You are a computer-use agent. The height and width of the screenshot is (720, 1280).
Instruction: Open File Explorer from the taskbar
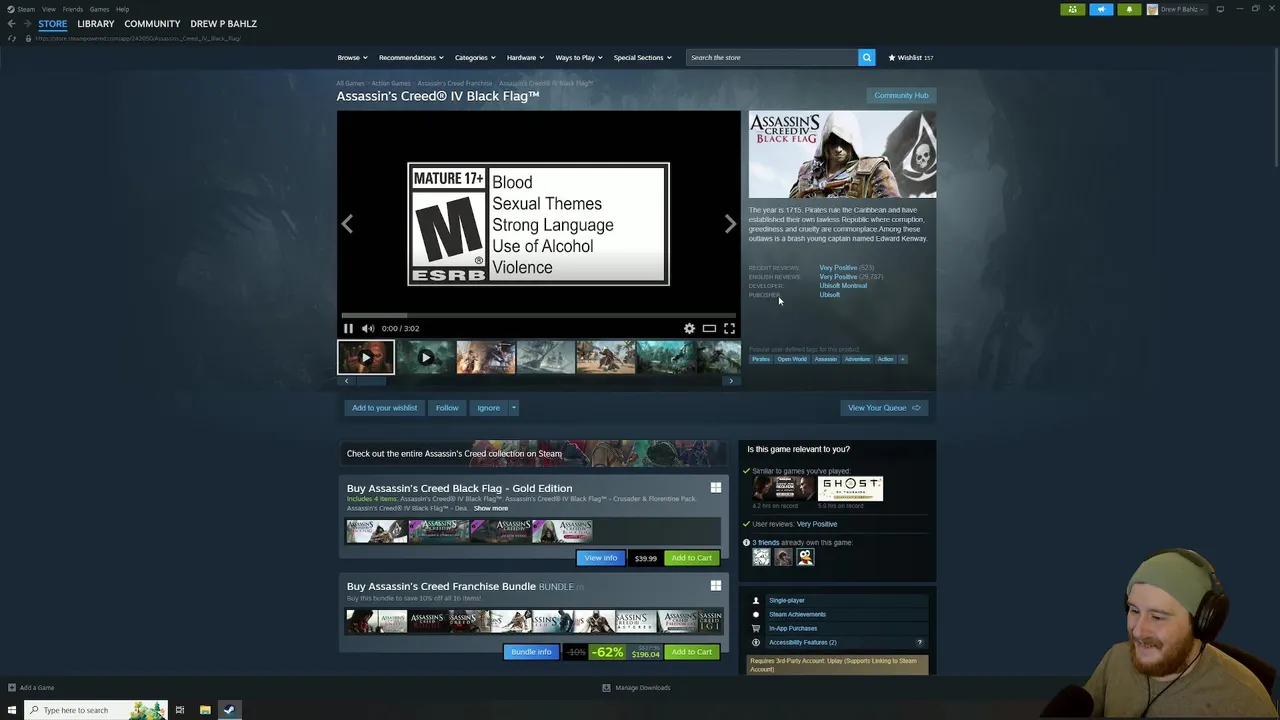pos(205,710)
